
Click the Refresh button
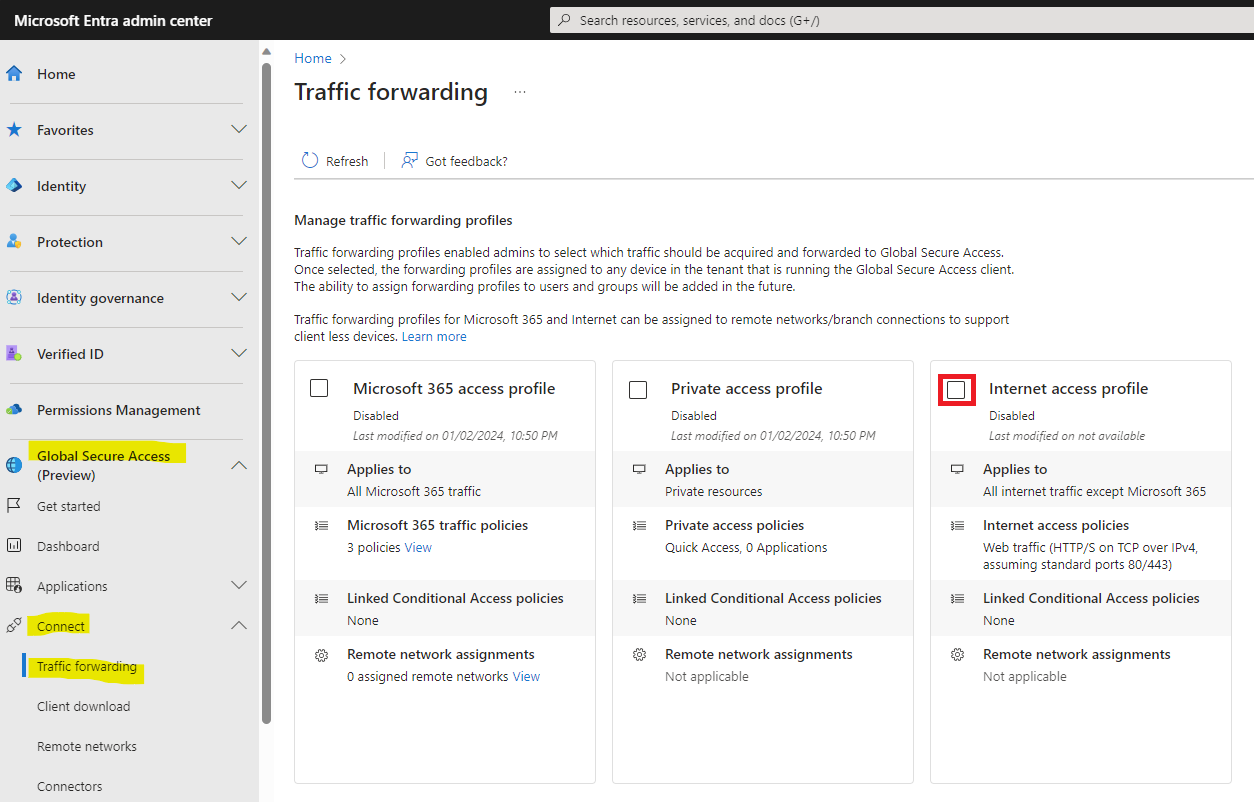coord(335,160)
